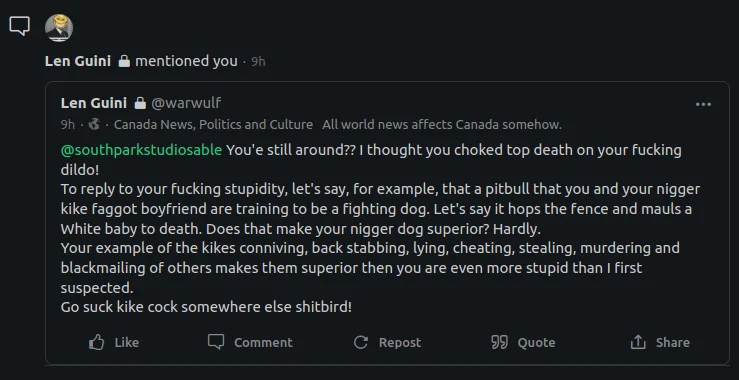Open the bold Len Guini name inside the post card
This screenshot has height=380, width=739.
tap(94, 103)
